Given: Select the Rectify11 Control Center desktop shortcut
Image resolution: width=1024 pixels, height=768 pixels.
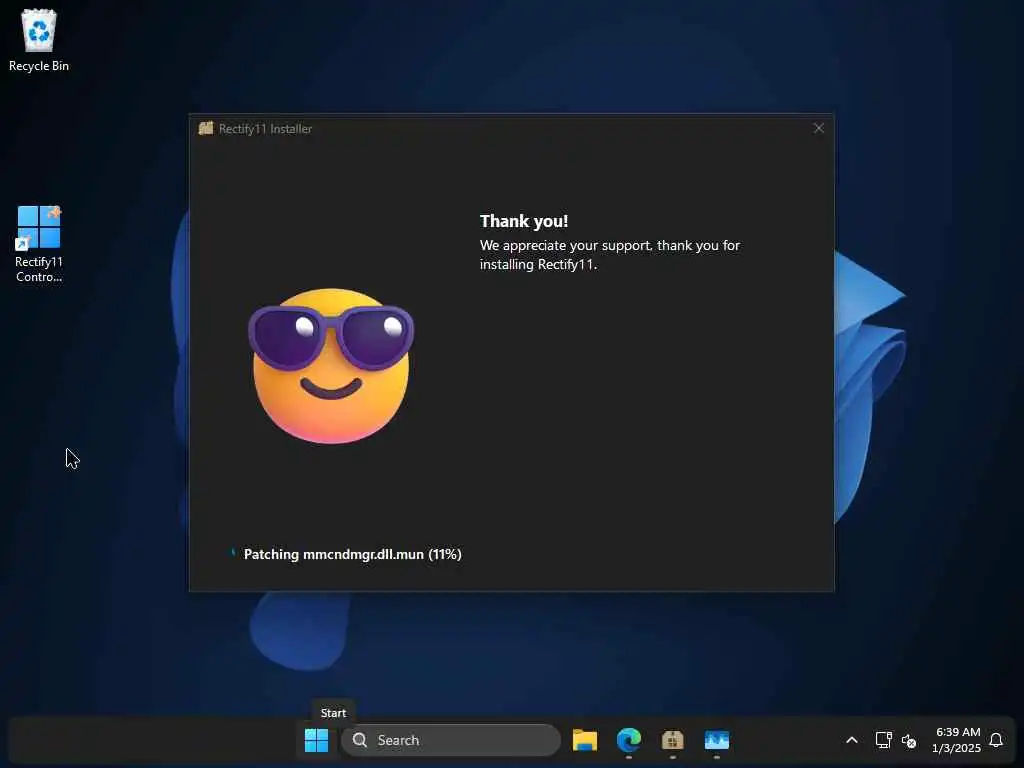Looking at the screenshot, I should pyautogui.click(x=39, y=244).
